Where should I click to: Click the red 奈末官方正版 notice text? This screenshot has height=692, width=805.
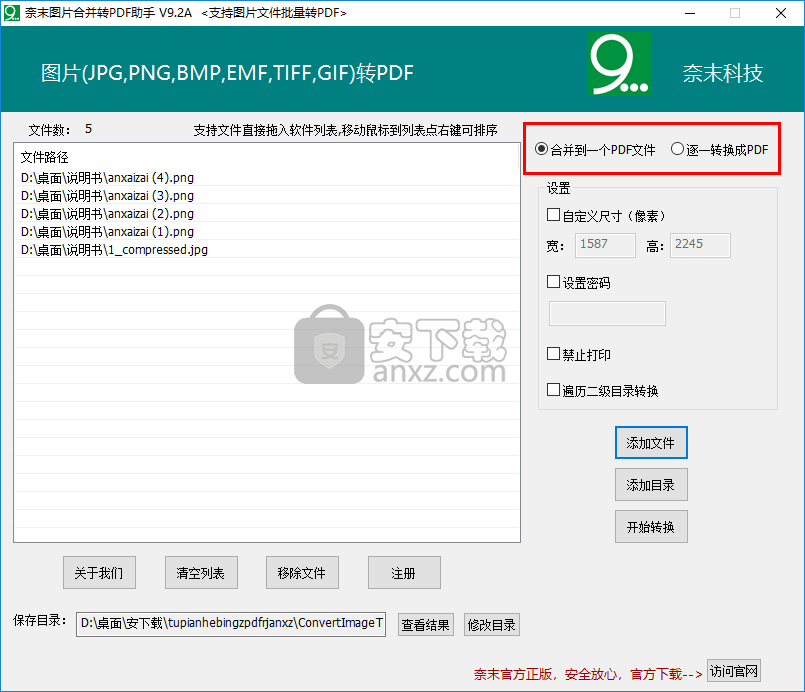point(587,674)
